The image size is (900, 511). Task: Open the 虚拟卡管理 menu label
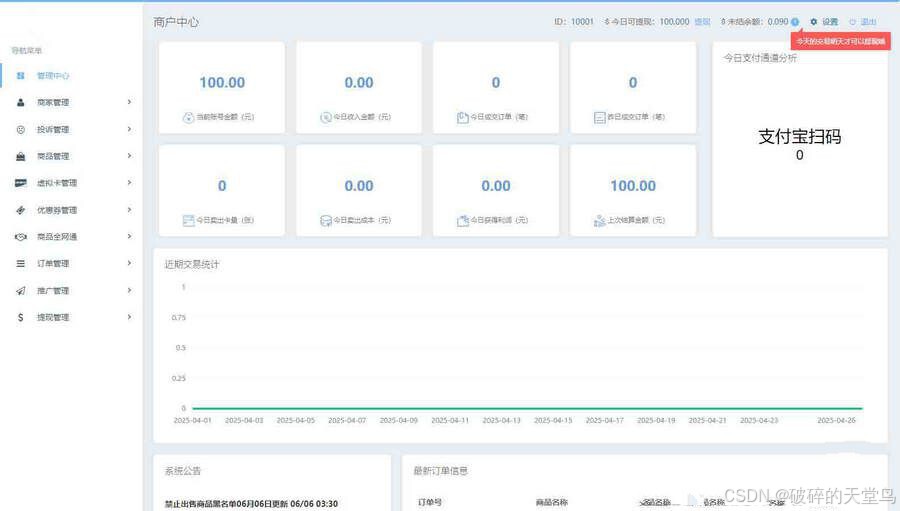(x=57, y=183)
